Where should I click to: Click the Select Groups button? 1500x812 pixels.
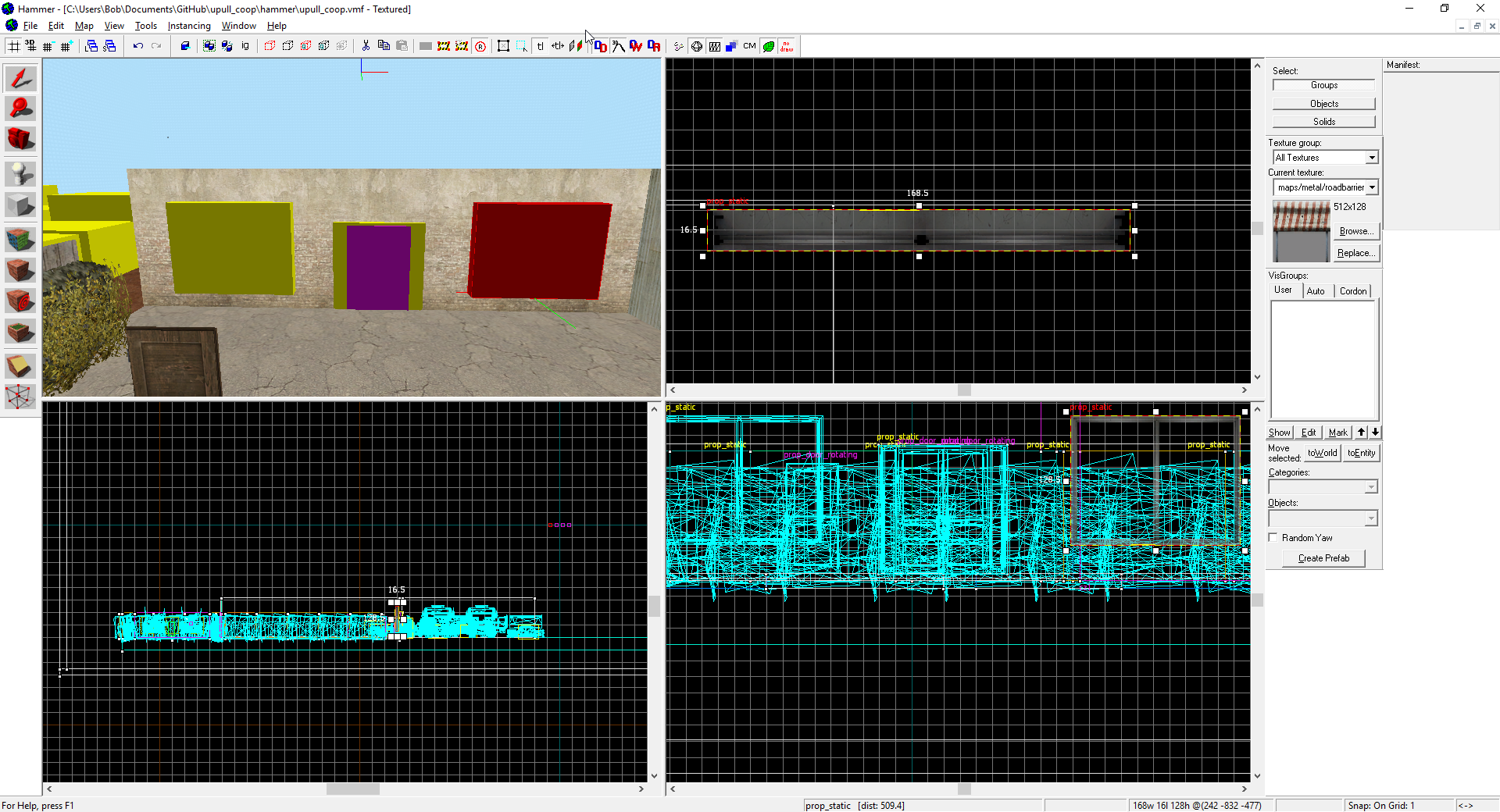[x=1324, y=85]
